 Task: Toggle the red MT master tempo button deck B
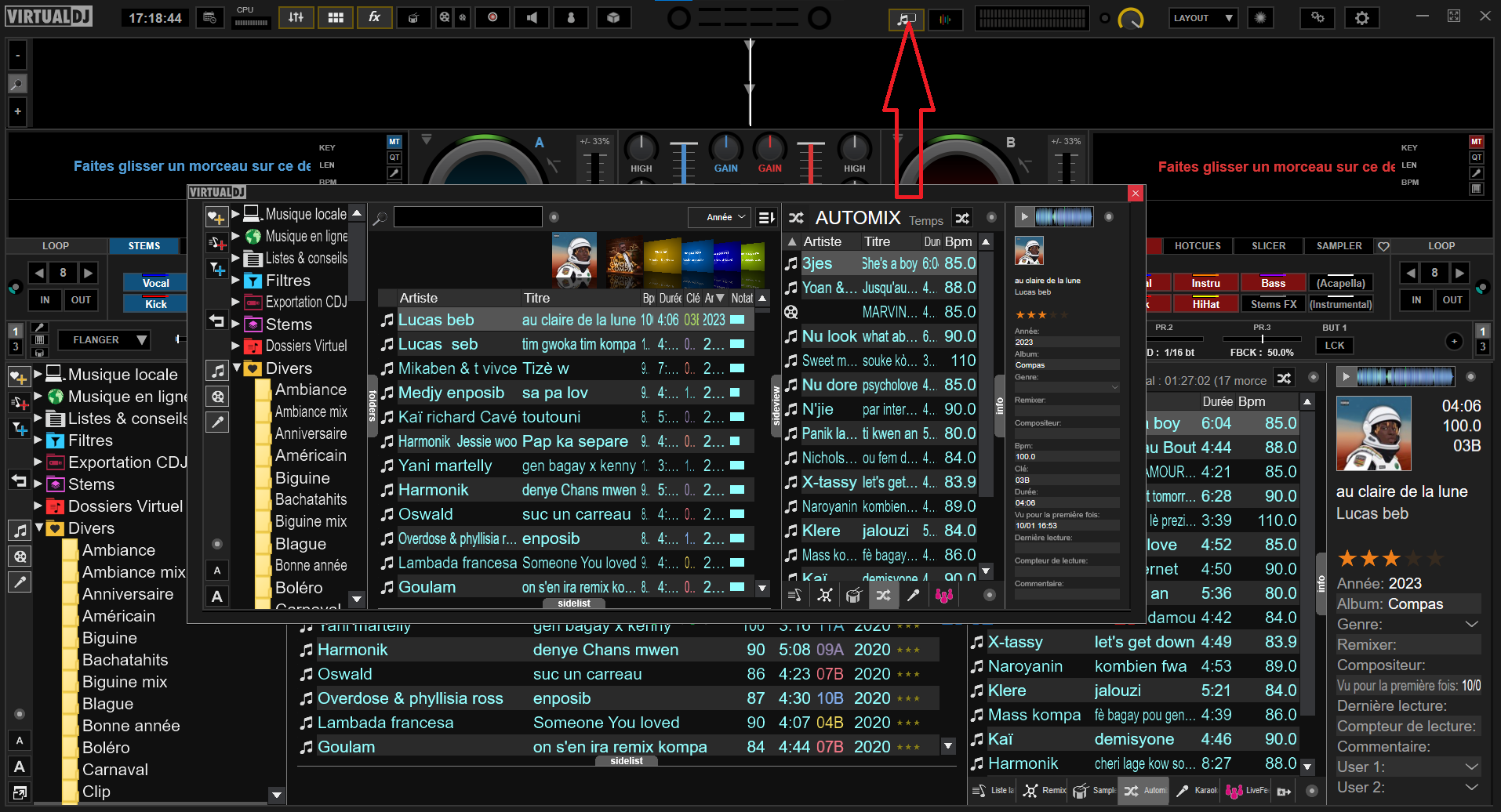coord(1477,142)
